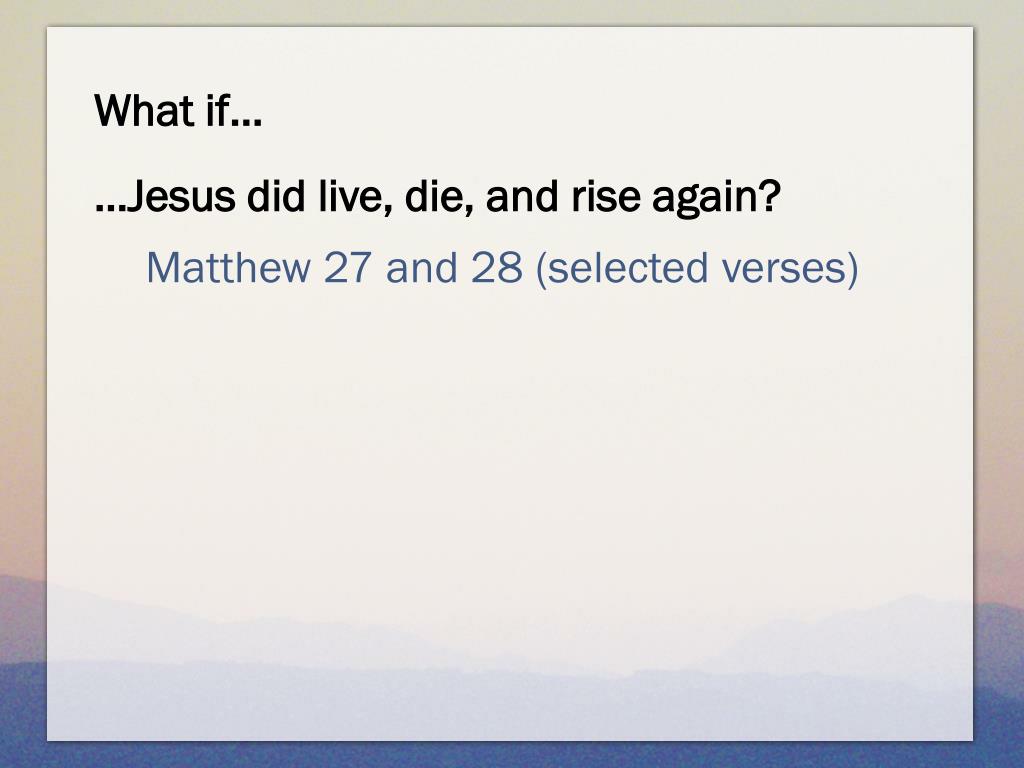The height and width of the screenshot is (768, 1024).
Task: Click the word "What" in the title
Action: [x=144, y=110]
